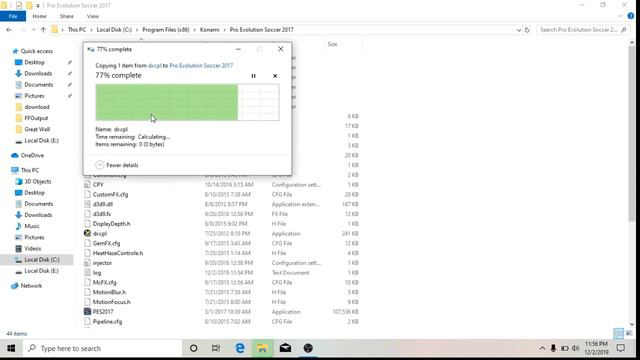This screenshot has height=360, width=640.
Task: Go up one folder level arrow
Action: 43,30
